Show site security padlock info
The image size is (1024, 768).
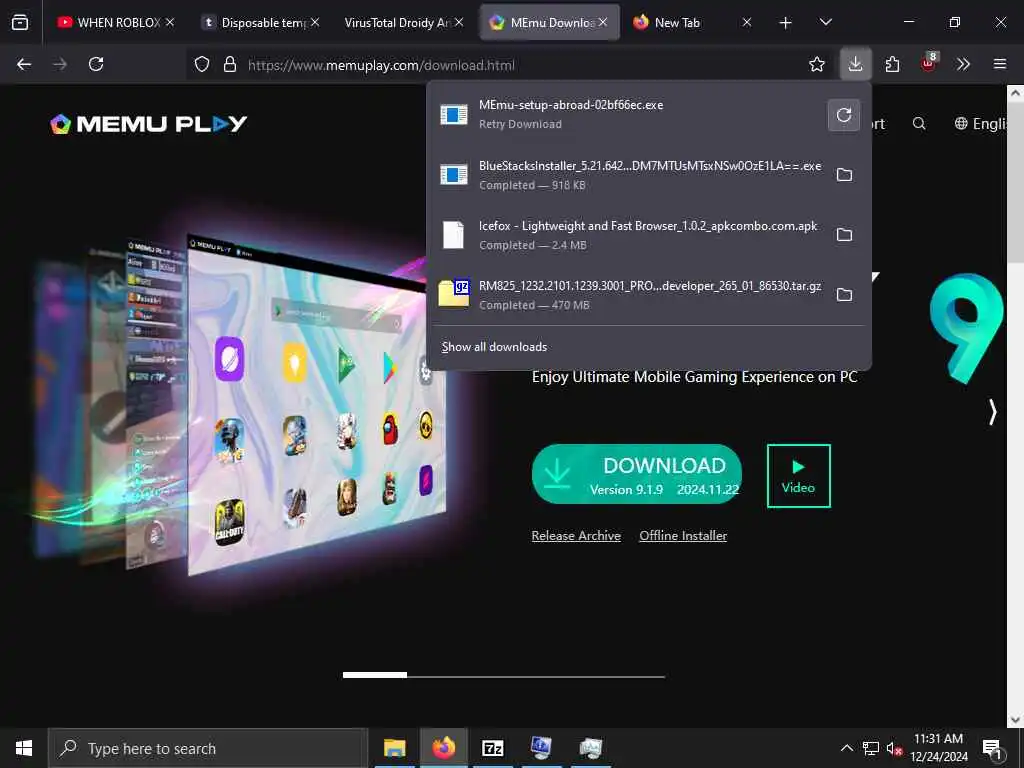point(229,65)
